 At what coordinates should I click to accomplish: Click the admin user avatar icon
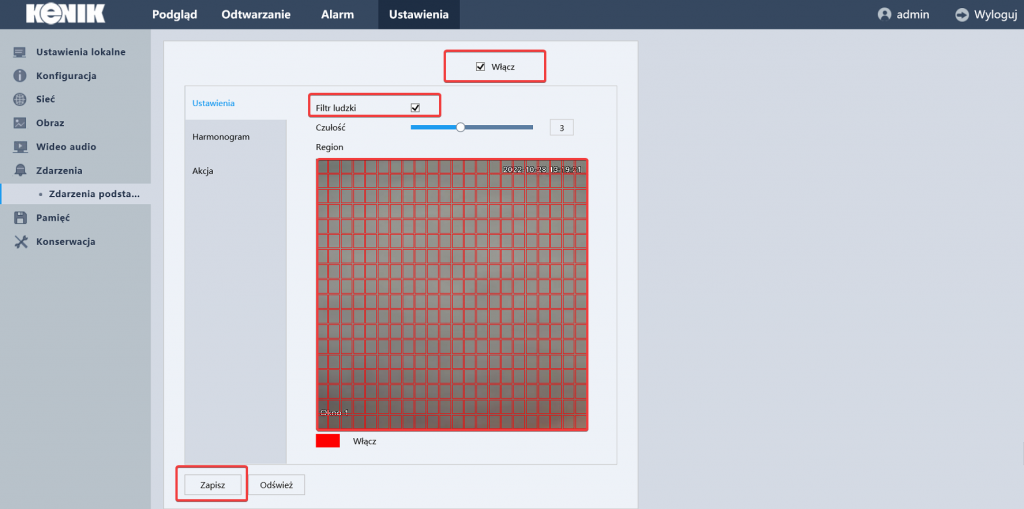pyautogui.click(x=884, y=15)
